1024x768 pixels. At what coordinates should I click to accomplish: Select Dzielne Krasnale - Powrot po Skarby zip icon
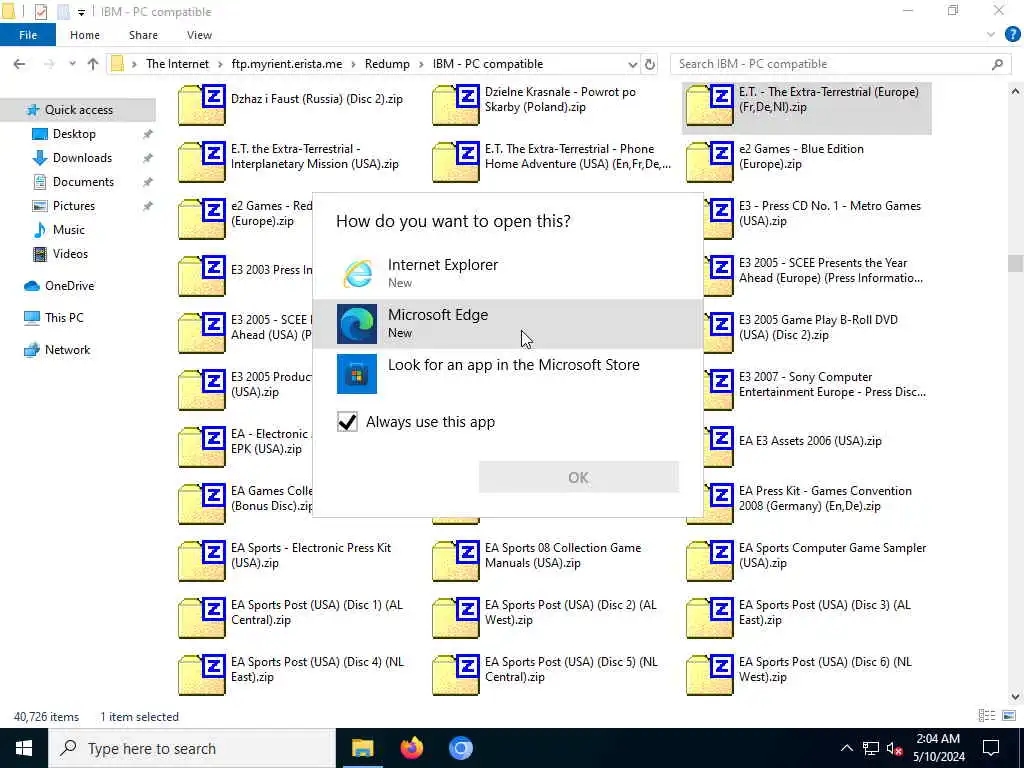click(456, 104)
